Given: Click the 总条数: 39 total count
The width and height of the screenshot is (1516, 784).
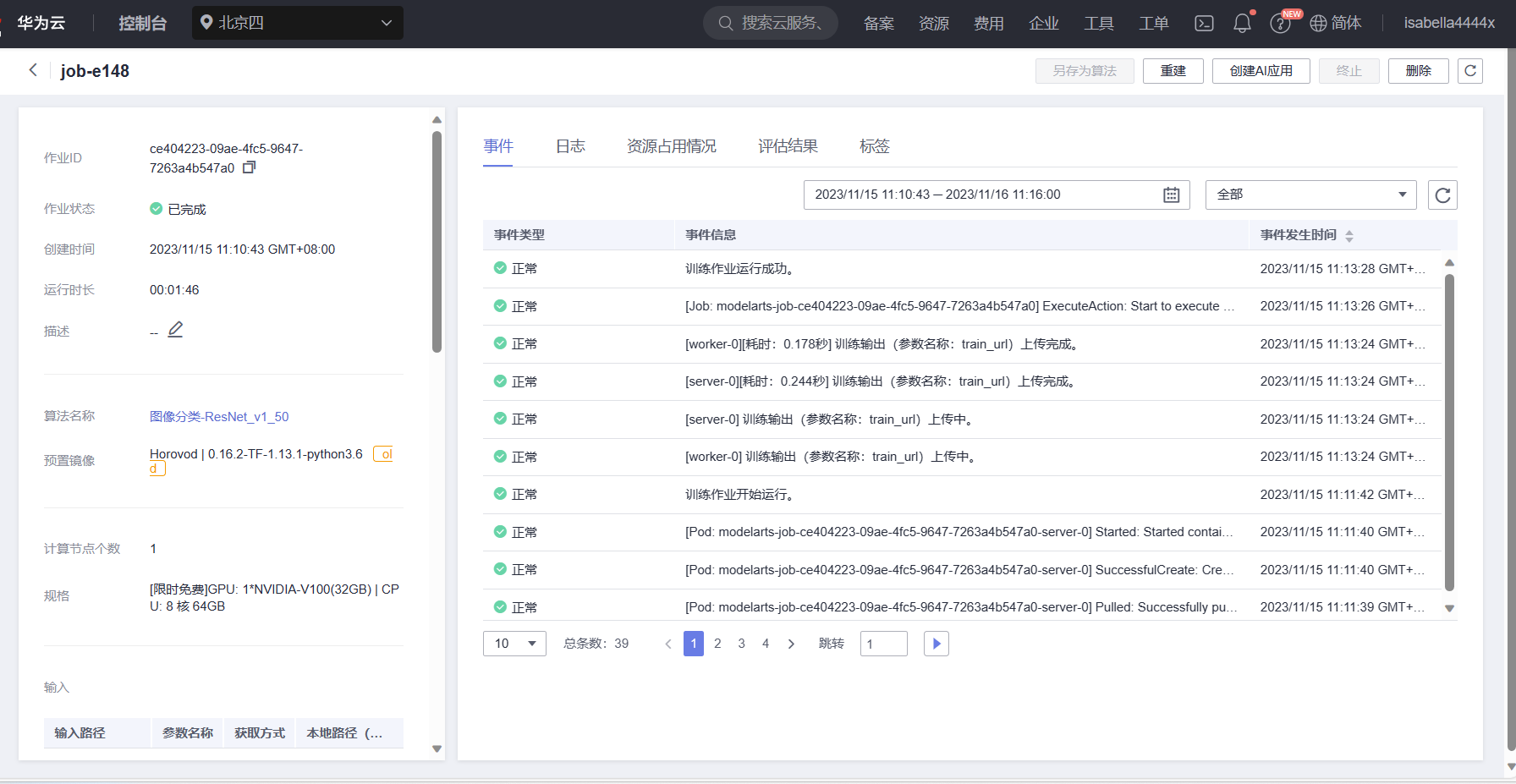Looking at the screenshot, I should click(x=596, y=644).
